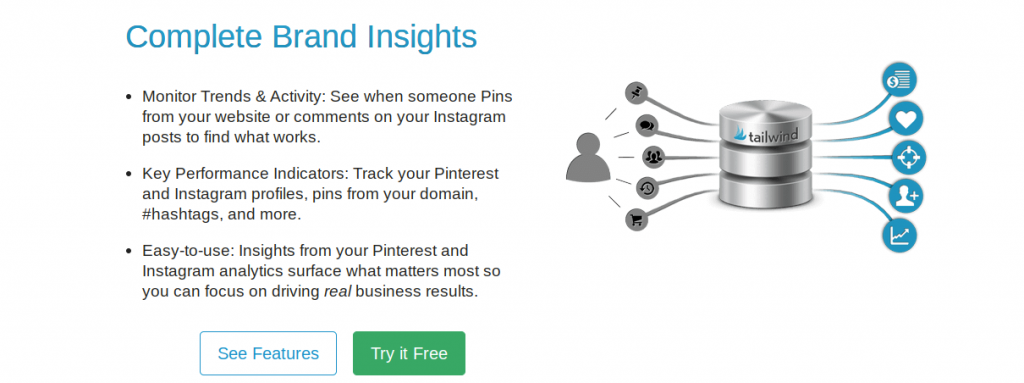The height and width of the screenshot is (383, 1024).
Task: Select the gray group of people icon
Action: coord(653,157)
